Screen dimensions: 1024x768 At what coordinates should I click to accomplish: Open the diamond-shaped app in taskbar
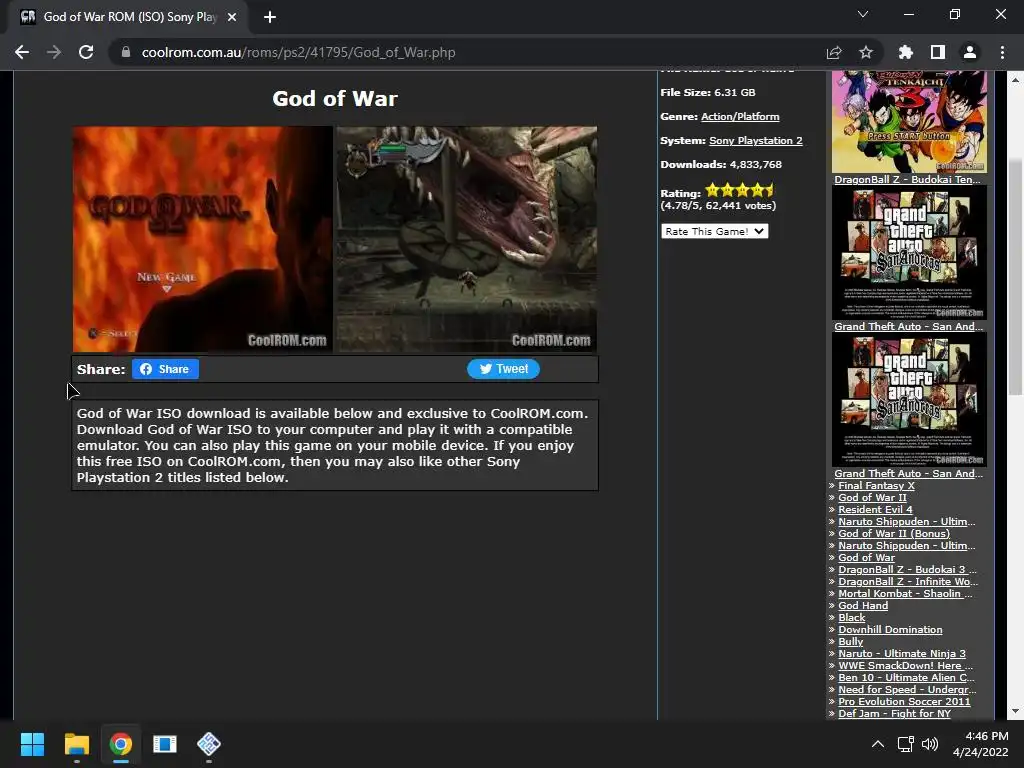pos(209,744)
